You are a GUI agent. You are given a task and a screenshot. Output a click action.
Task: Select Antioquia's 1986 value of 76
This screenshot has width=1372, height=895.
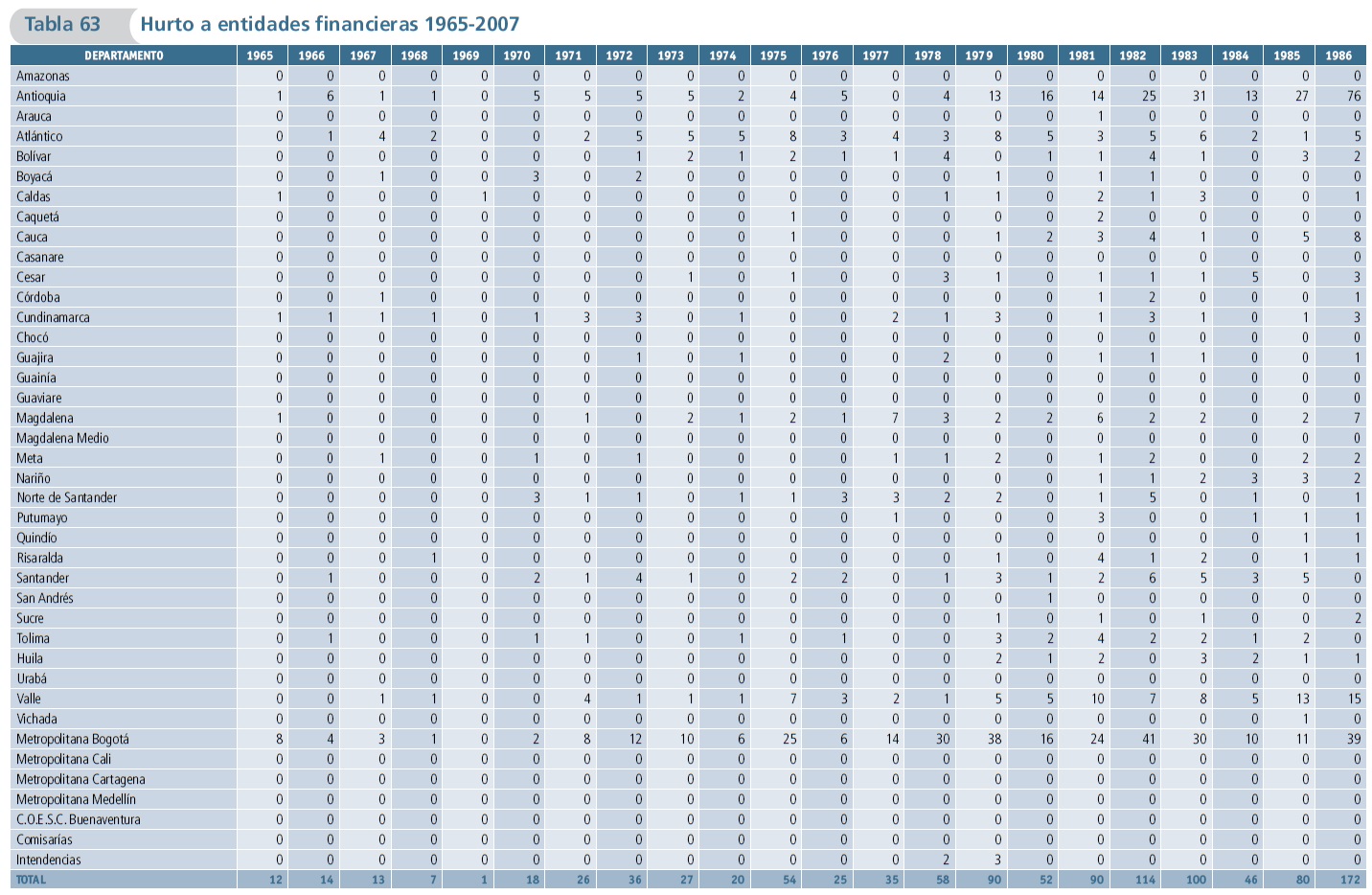pos(1353,96)
